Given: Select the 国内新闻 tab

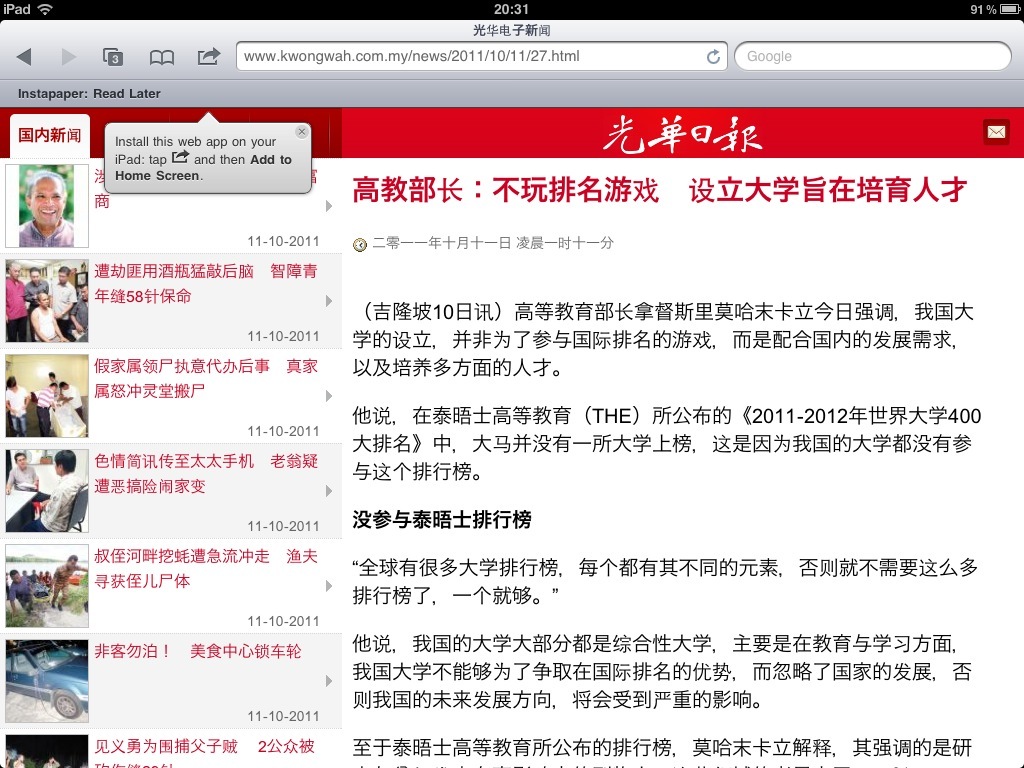Looking at the screenshot, I should (50, 135).
